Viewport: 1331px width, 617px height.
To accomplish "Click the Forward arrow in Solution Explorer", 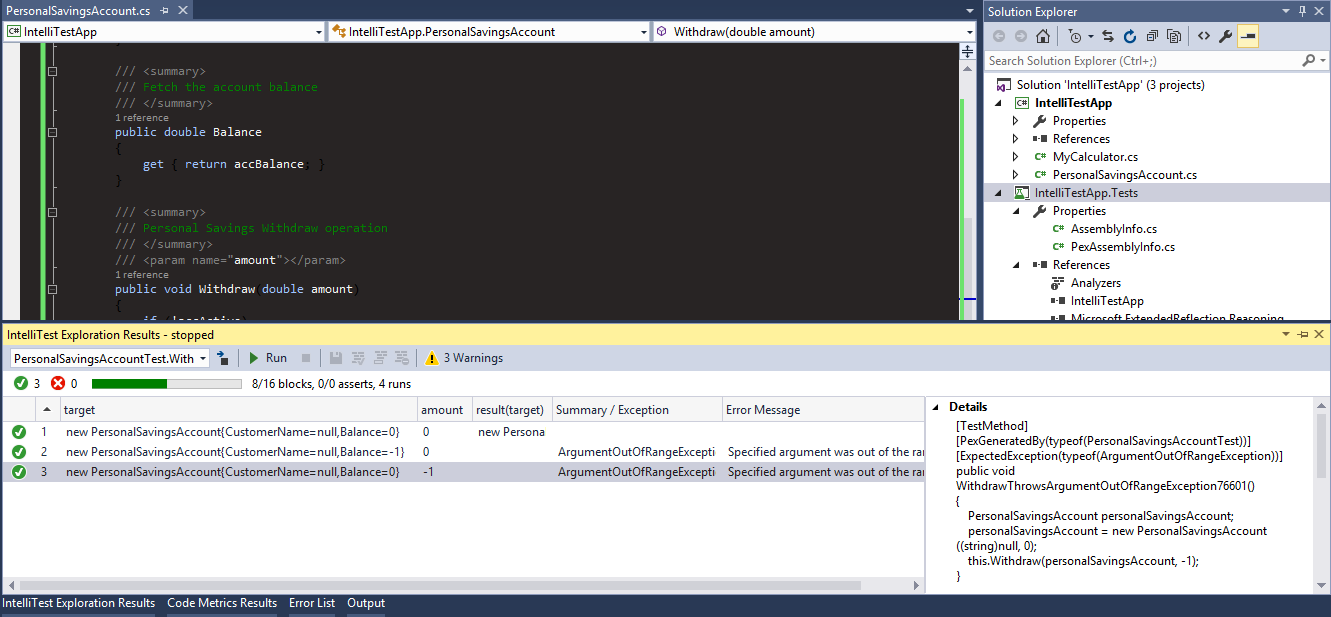I will point(1020,36).
